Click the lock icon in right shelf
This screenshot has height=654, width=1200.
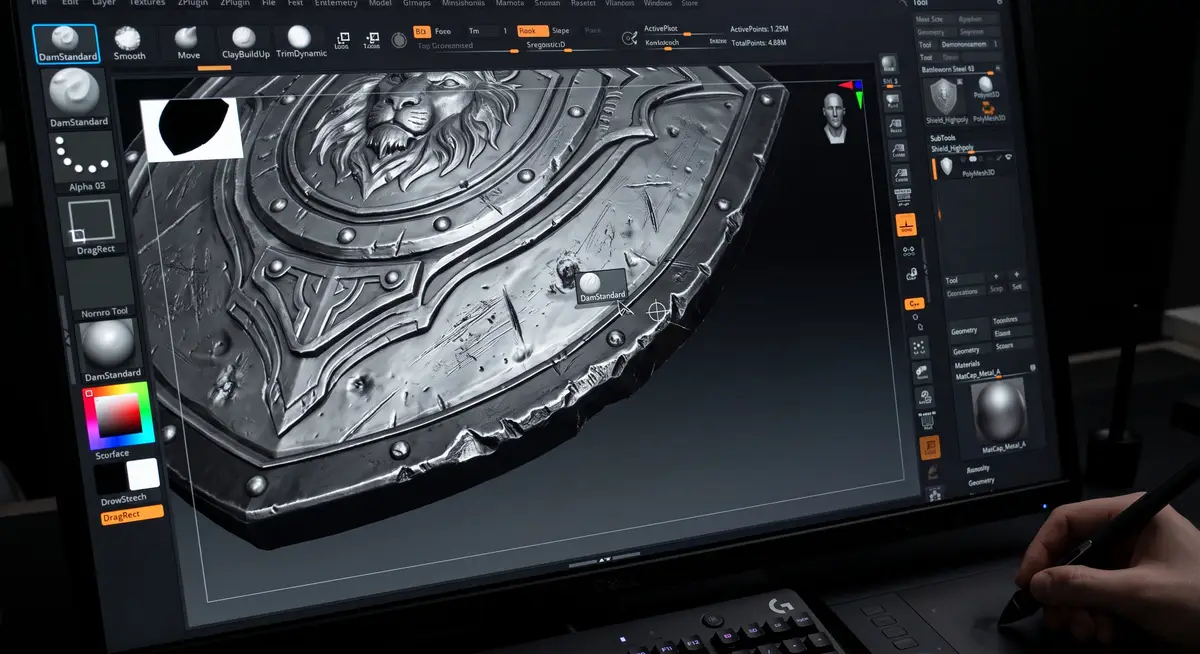coord(911,274)
